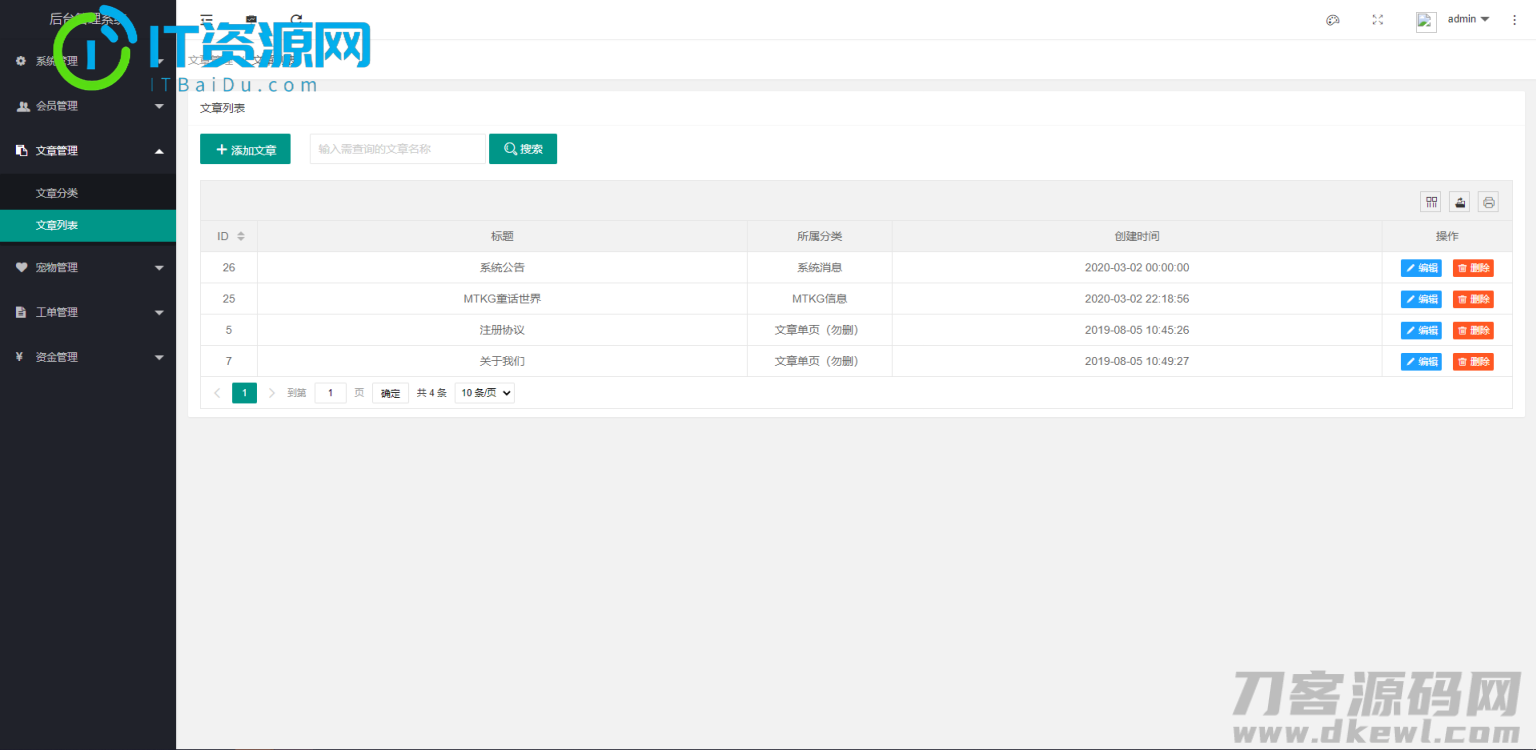Sort the table by ID column arrows
The width and height of the screenshot is (1536, 750).
(x=241, y=236)
